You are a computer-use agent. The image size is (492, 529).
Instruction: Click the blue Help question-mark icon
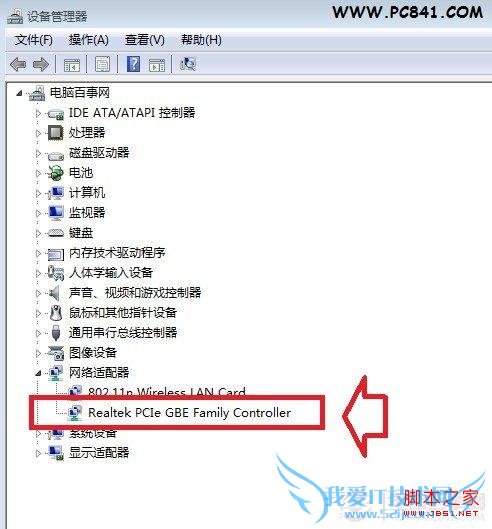pyautogui.click(x=133, y=64)
